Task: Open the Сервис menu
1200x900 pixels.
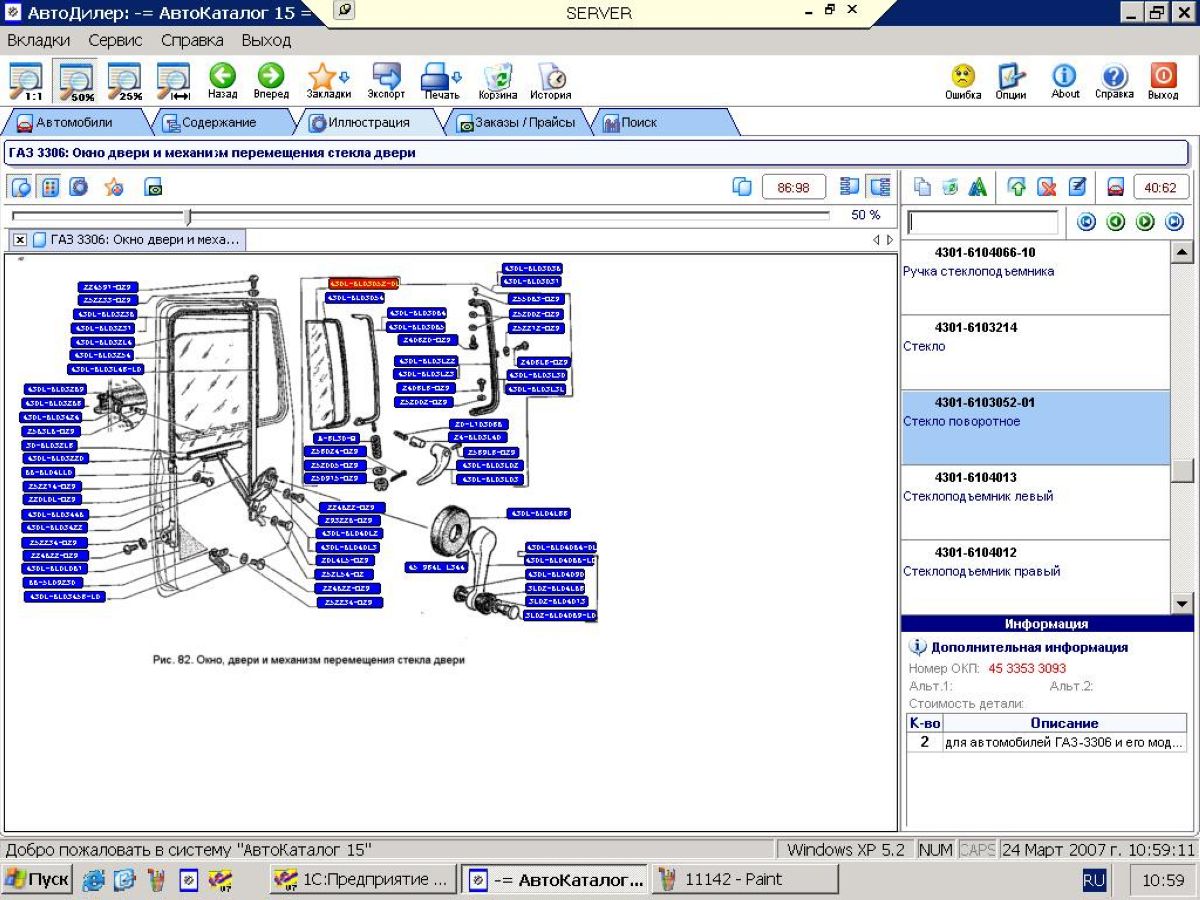Action: tap(115, 41)
